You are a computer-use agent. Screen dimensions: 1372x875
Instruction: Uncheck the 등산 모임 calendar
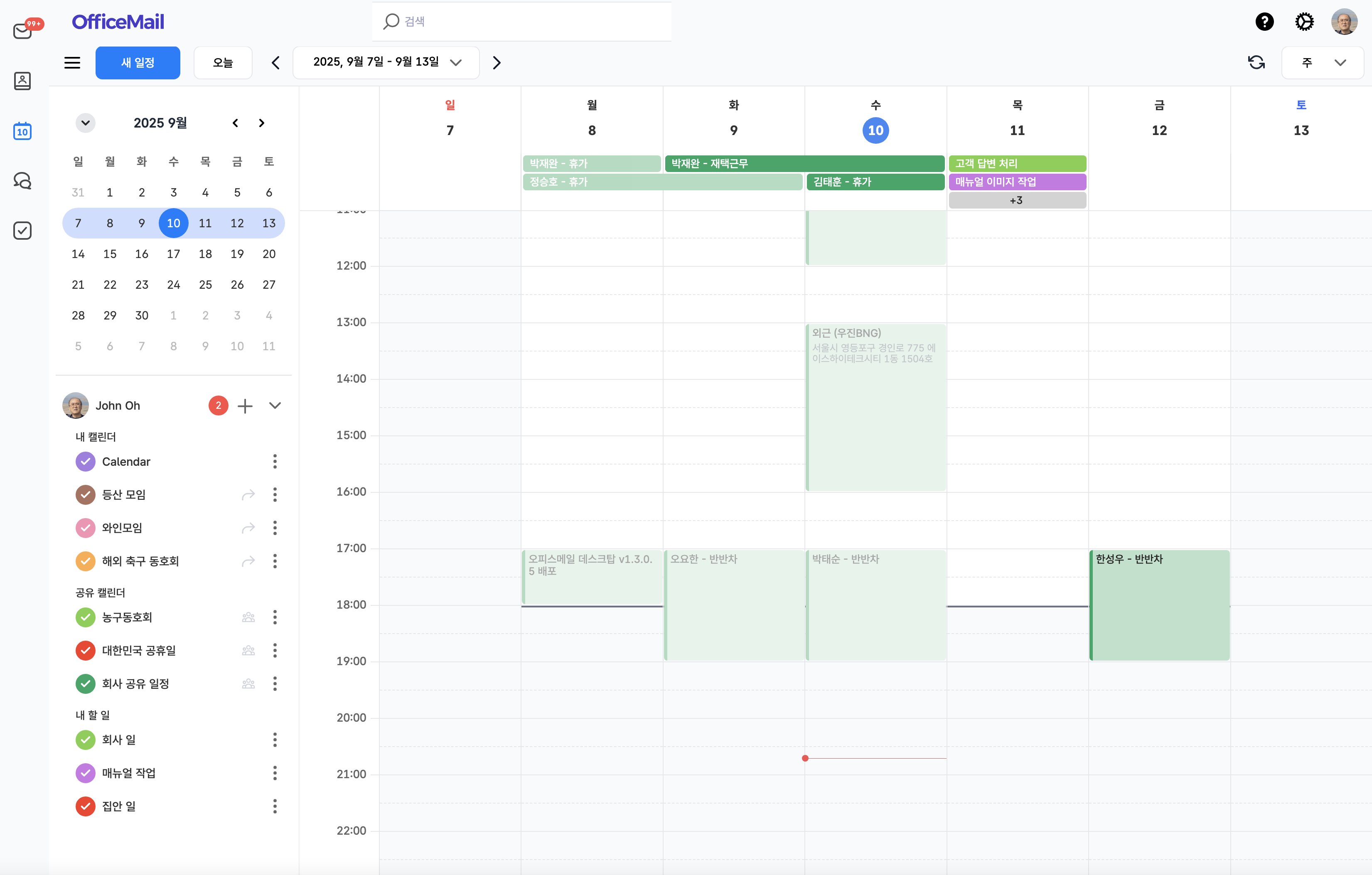pyautogui.click(x=86, y=494)
